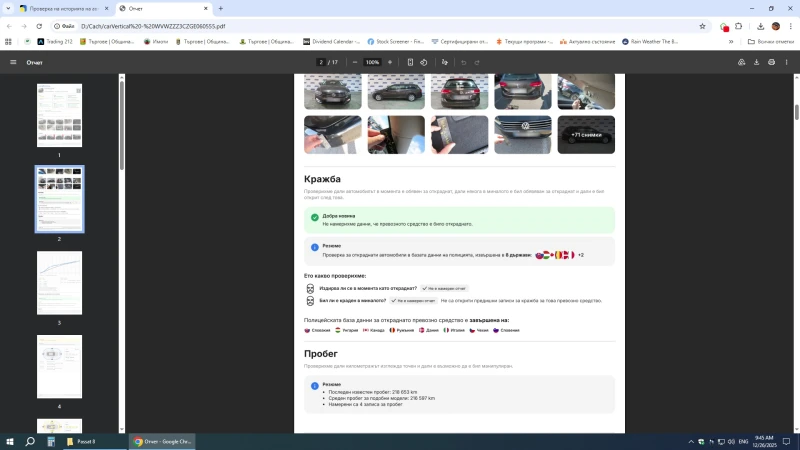
Task: Open the apps grid in bookmarks bar
Action: tap(8, 42)
